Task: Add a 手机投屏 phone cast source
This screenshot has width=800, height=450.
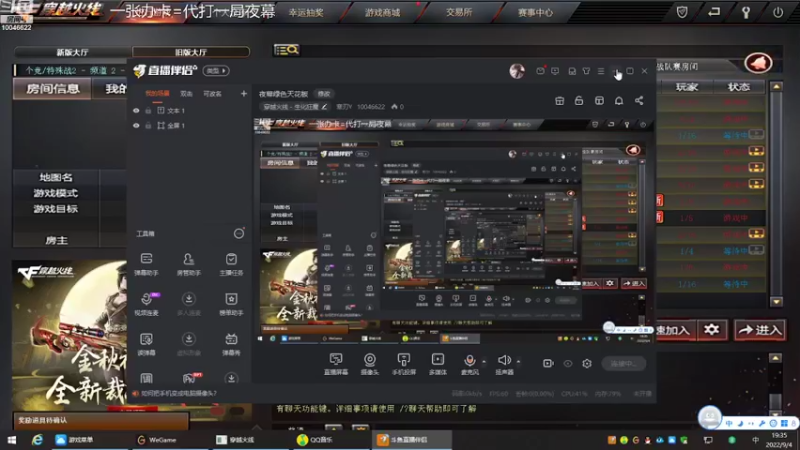Action: coord(404,364)
